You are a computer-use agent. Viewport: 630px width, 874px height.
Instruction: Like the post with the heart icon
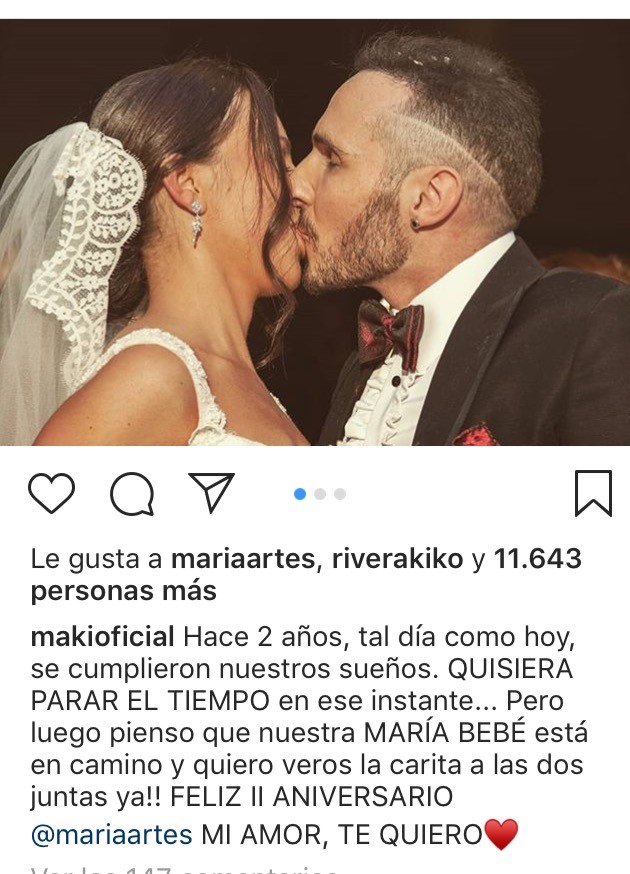coord(51,493)
